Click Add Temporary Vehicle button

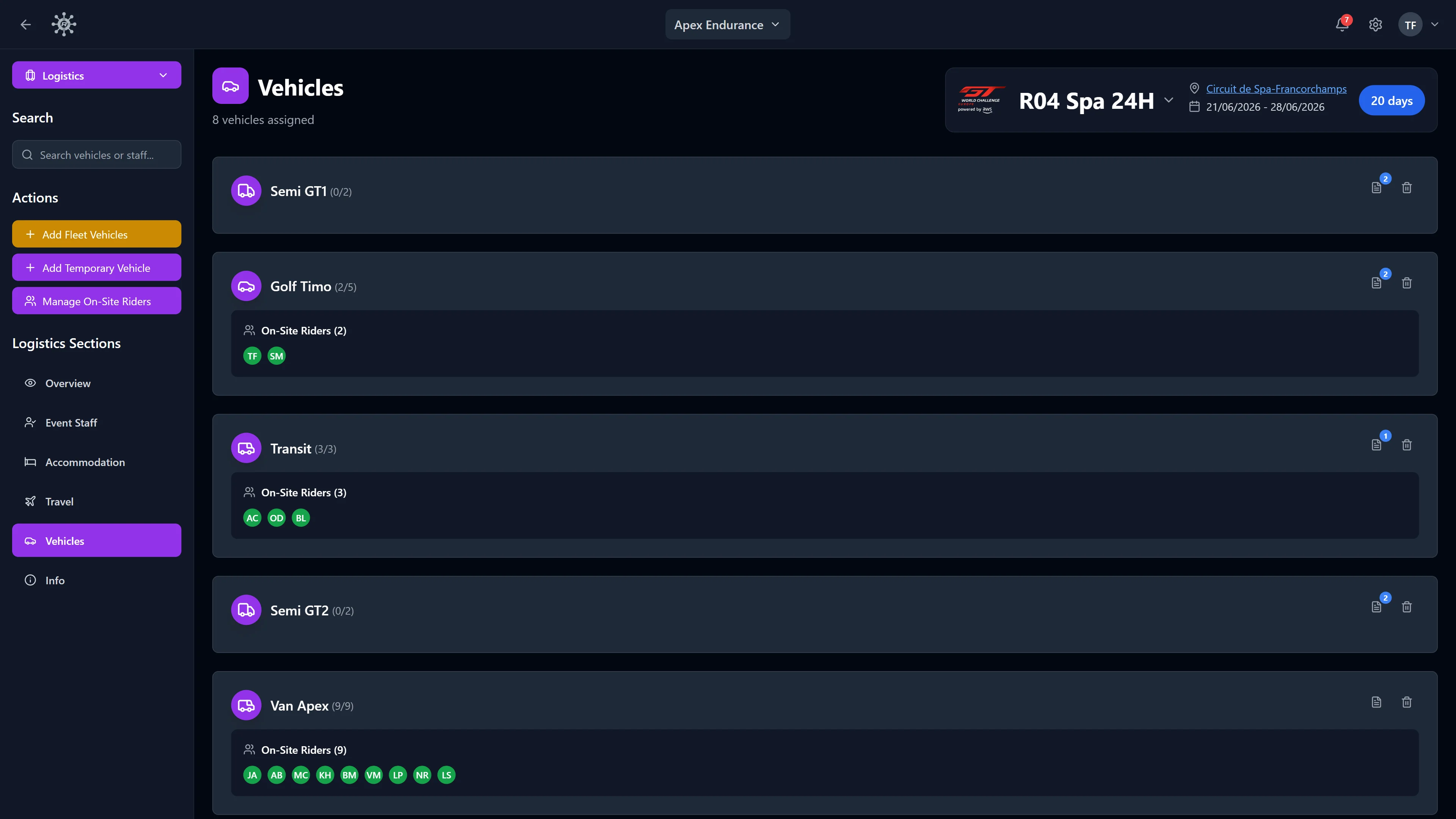point(97,267)
